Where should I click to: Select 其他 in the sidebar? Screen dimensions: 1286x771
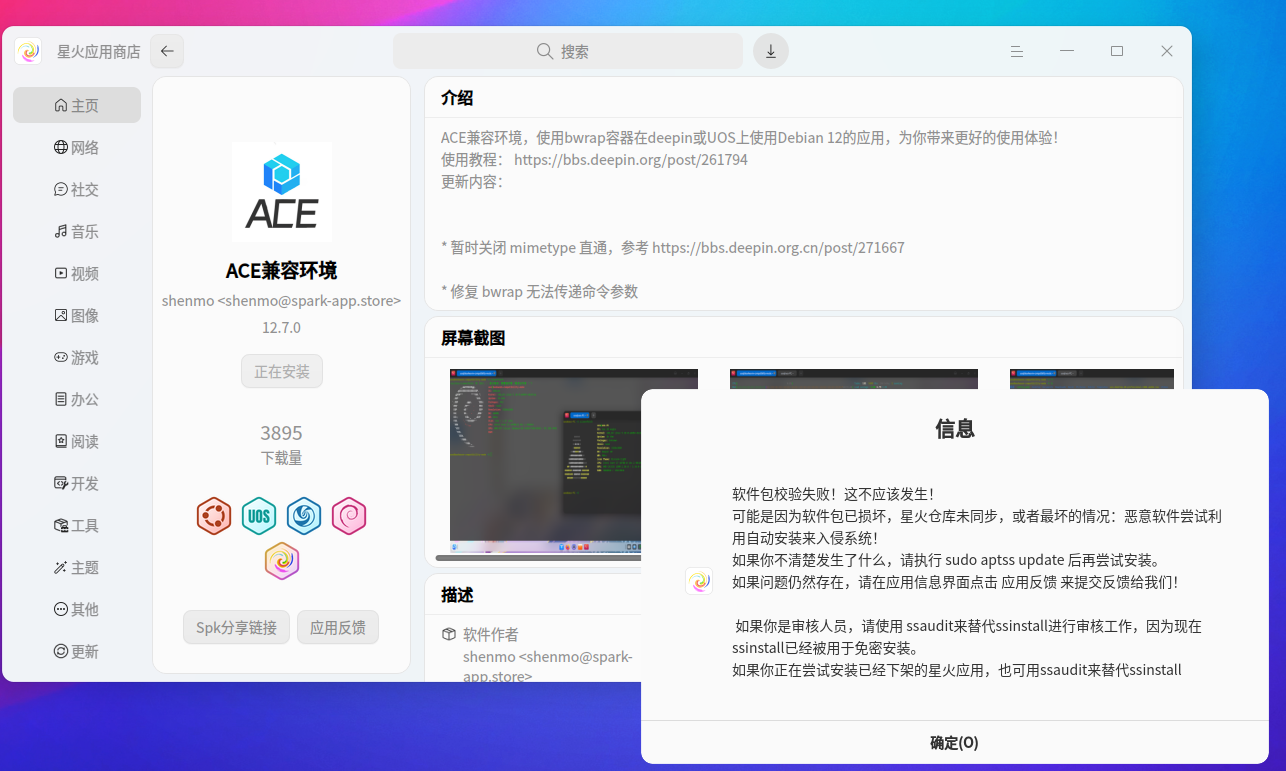pos(77,609)
